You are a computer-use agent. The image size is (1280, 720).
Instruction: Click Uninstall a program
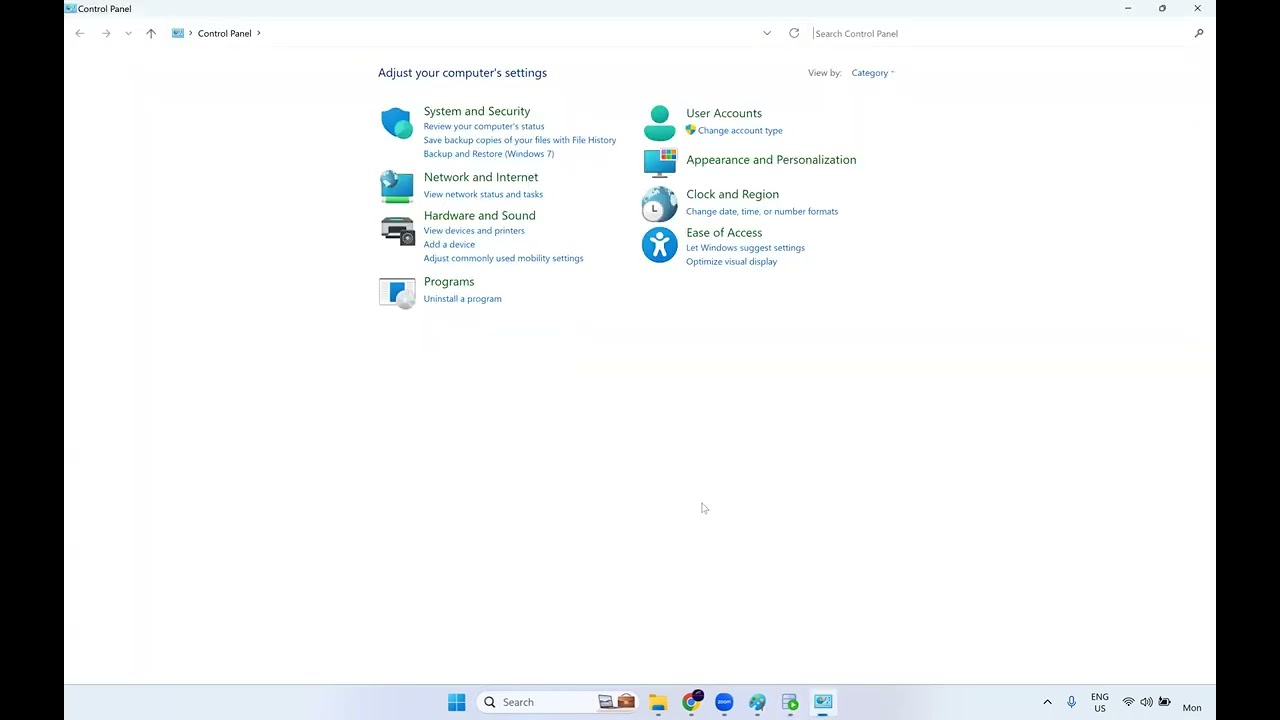click(462, 298)
